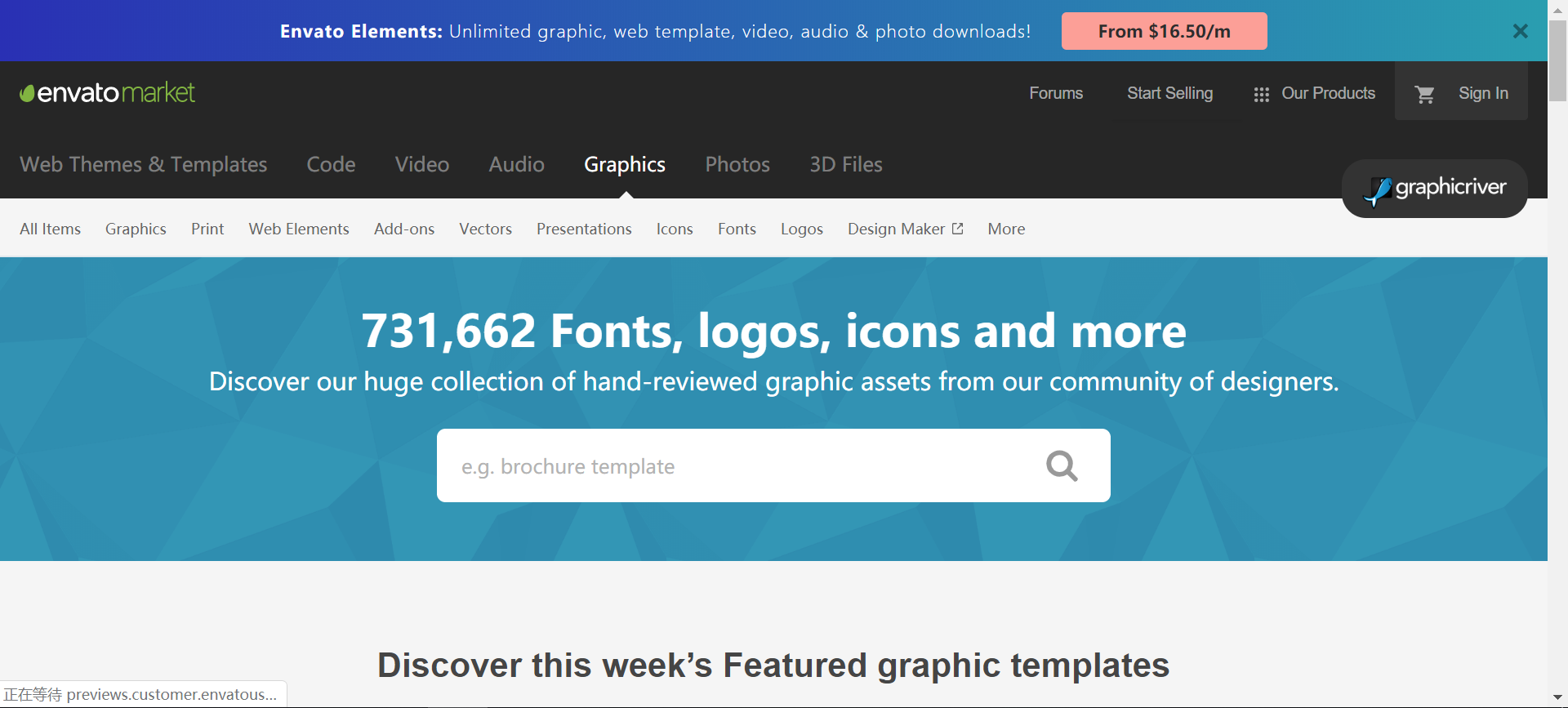Open the Print subcategory
The image size is (1568, 708).
pos(207,229)
